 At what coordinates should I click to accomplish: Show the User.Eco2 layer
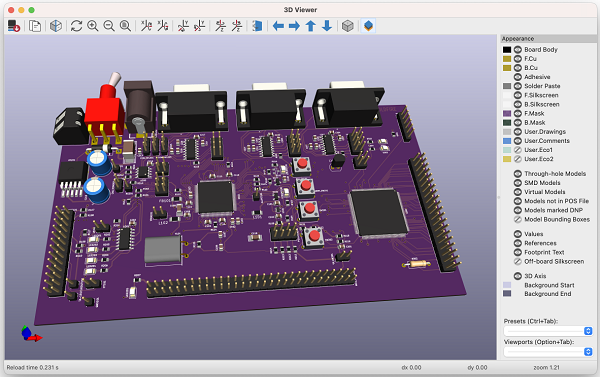click(518, 159)
